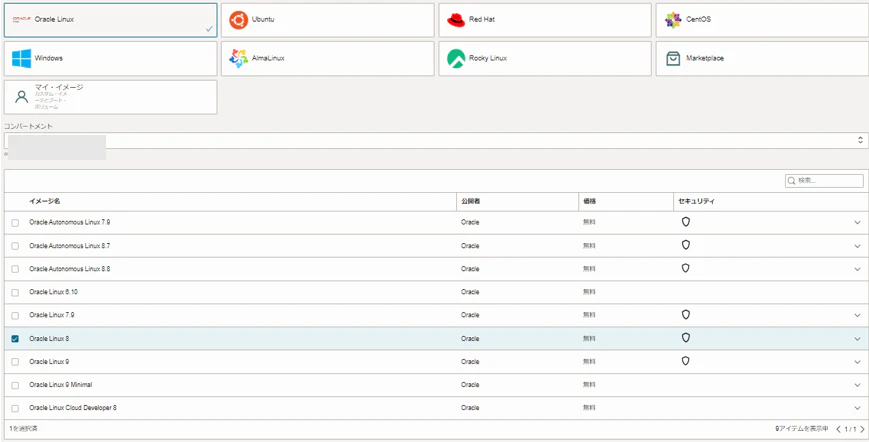Viewport: 869px width, 442px height.
Task: Click the search magnifier icon
Action: [791, 181]
